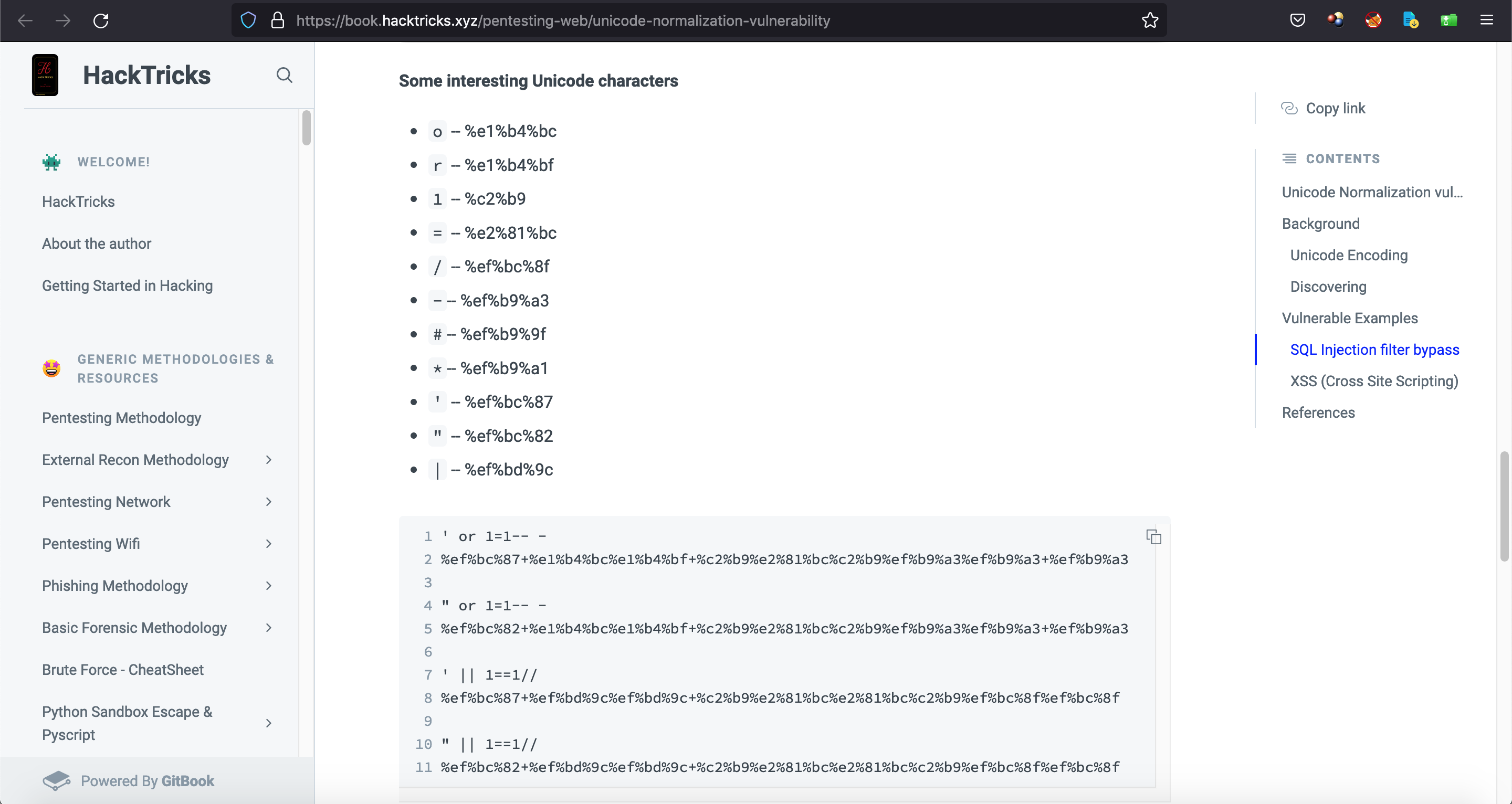Jump to Background section
Image resolution: width=1512 pixels, height=804 pixels.
click(x=1320, y=224)
